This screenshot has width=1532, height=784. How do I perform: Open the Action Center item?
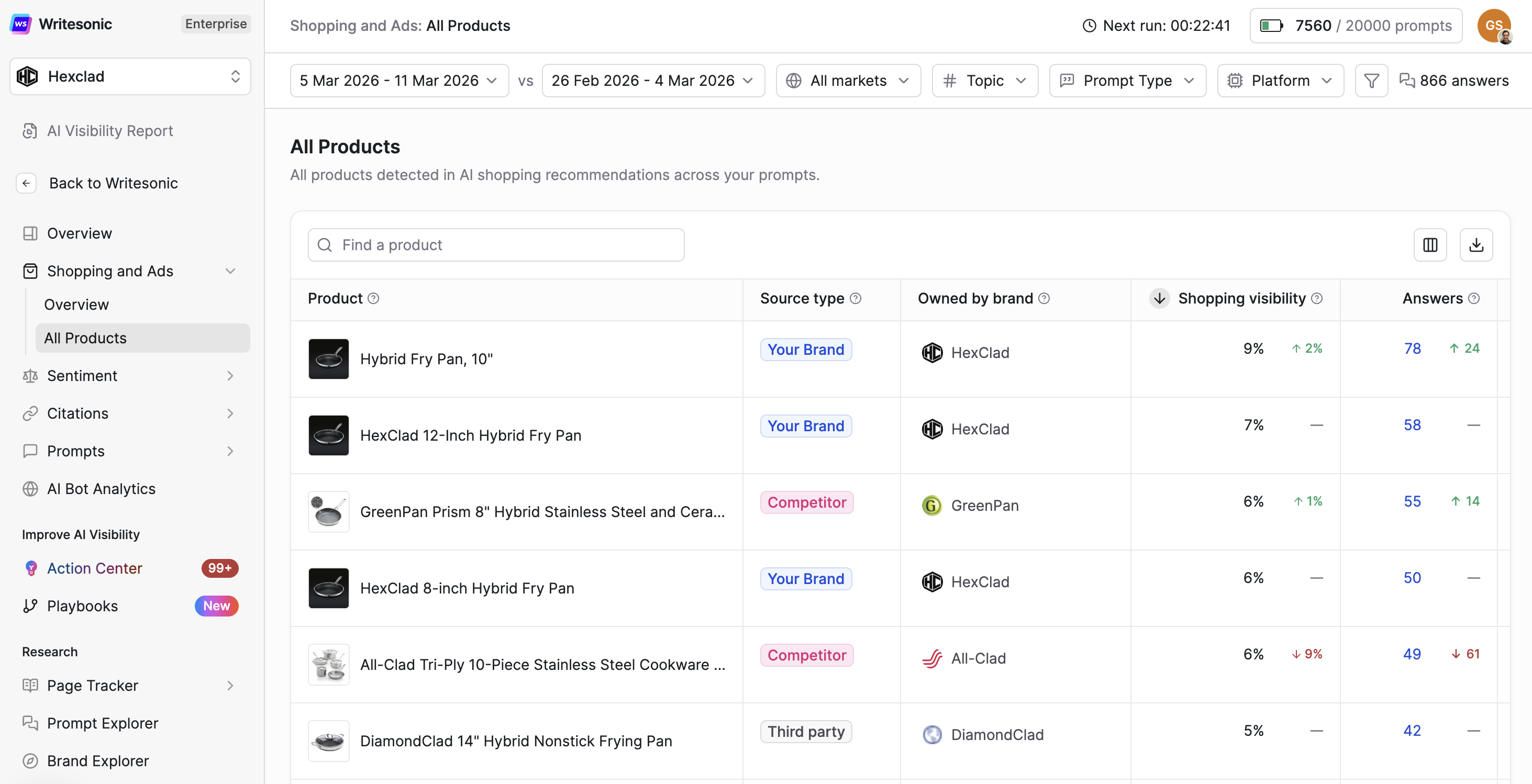pyautogui.click(x=94, y=568)
